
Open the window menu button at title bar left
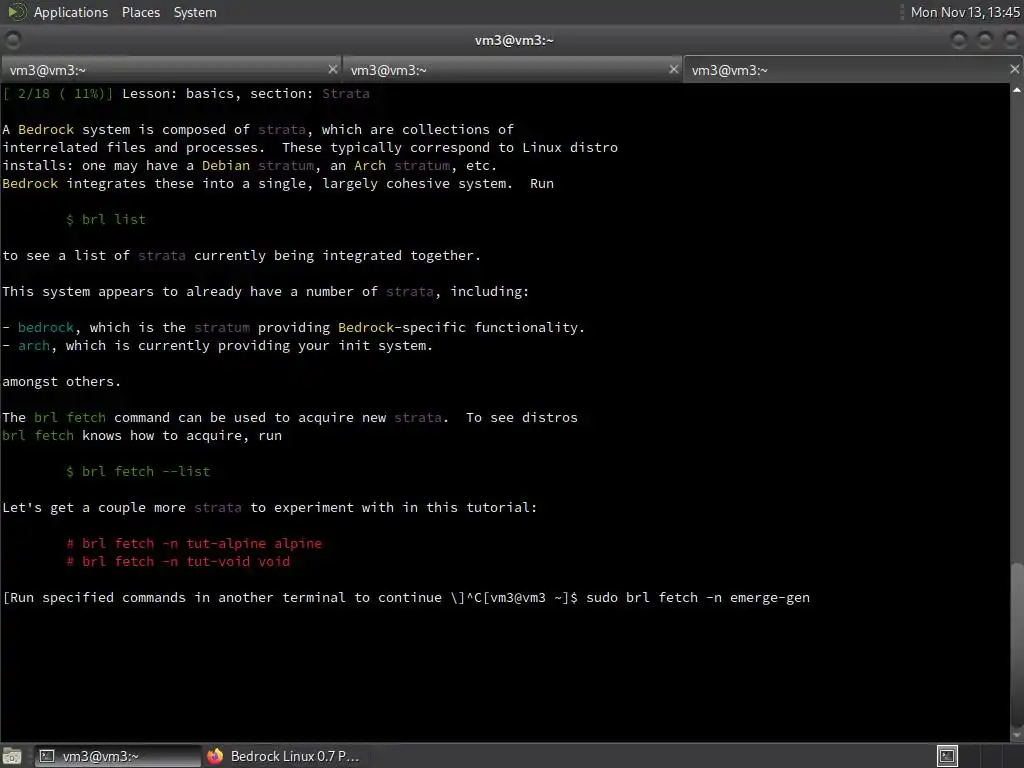tap(13, 40)
